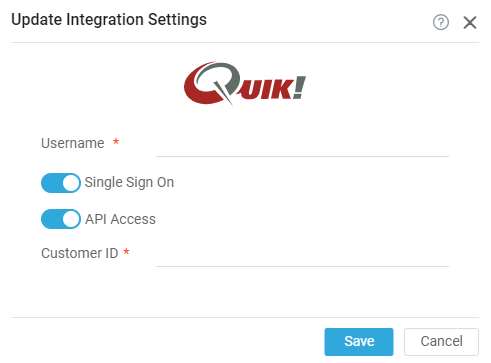
Task: Click the Customer ID field label
Action: (x=79, y=253)
